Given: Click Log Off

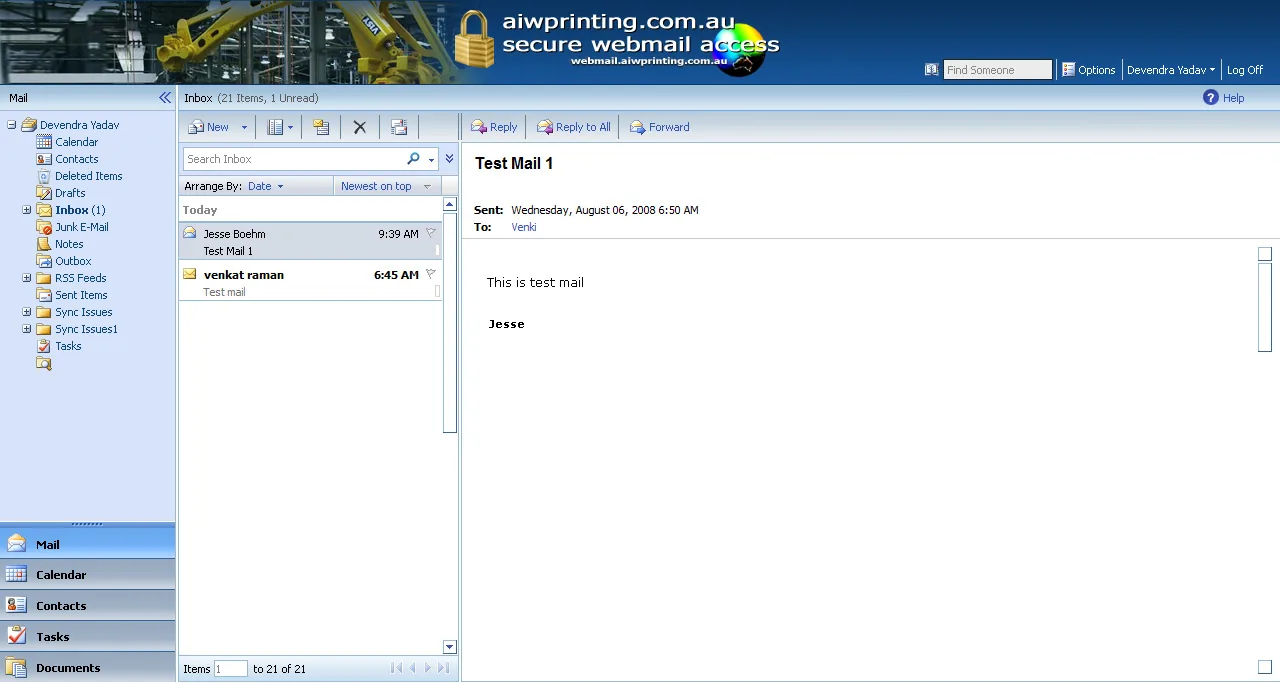Looking at the screenshot, I should (x=1245, y=70).
